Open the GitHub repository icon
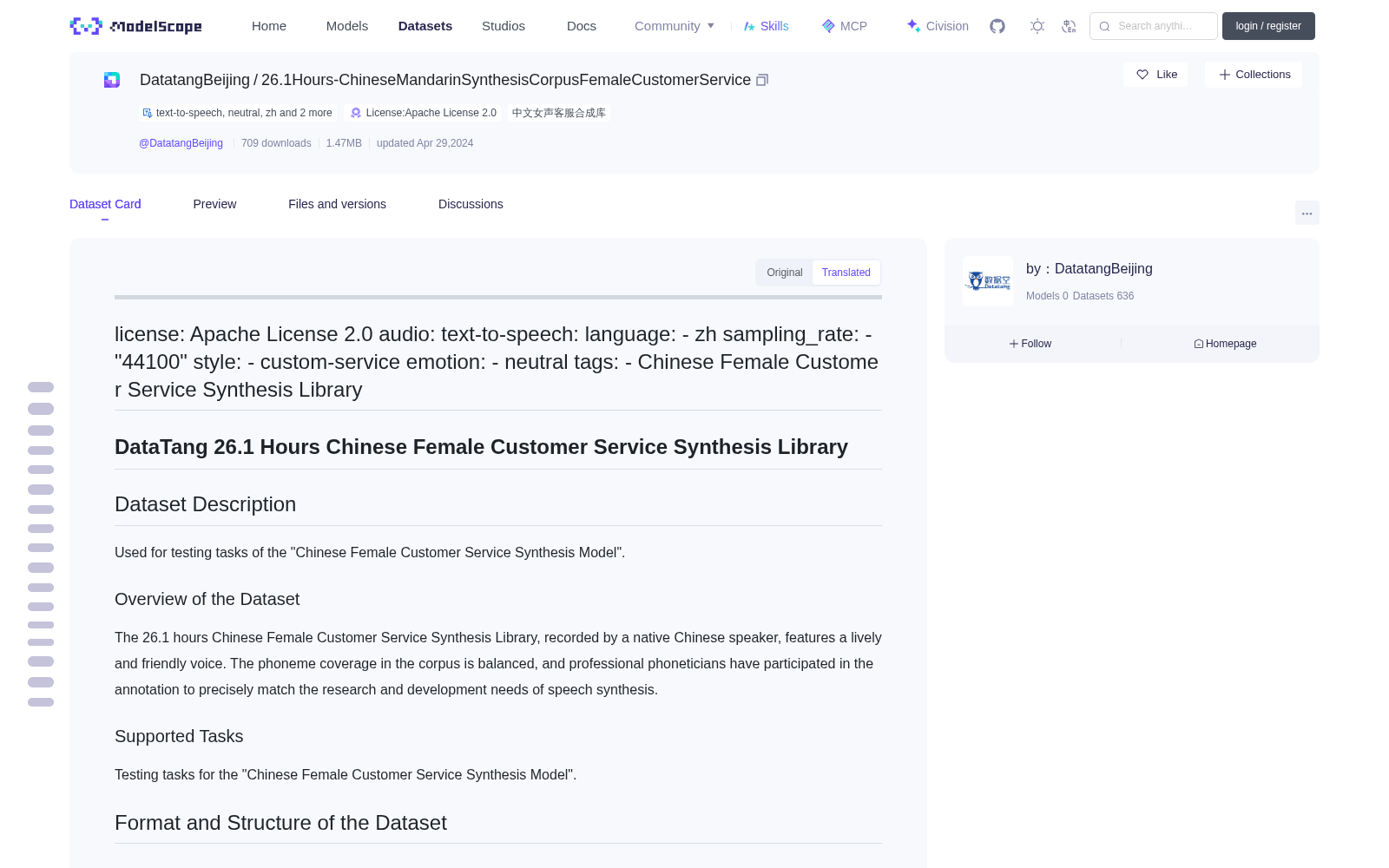1389x868 pixels. (x=997, y=26)
